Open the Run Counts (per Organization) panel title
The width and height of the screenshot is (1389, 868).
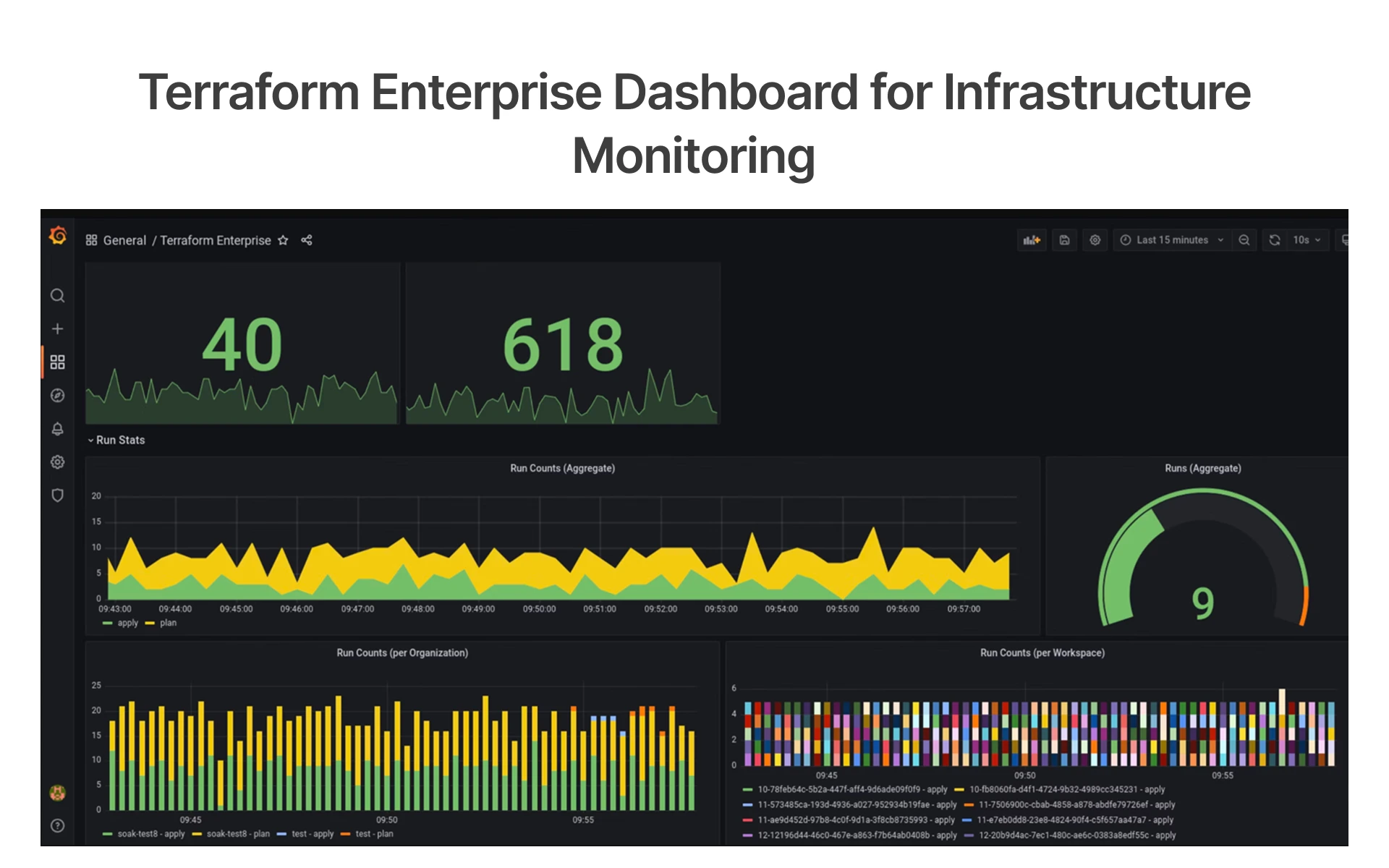(402, 653)
